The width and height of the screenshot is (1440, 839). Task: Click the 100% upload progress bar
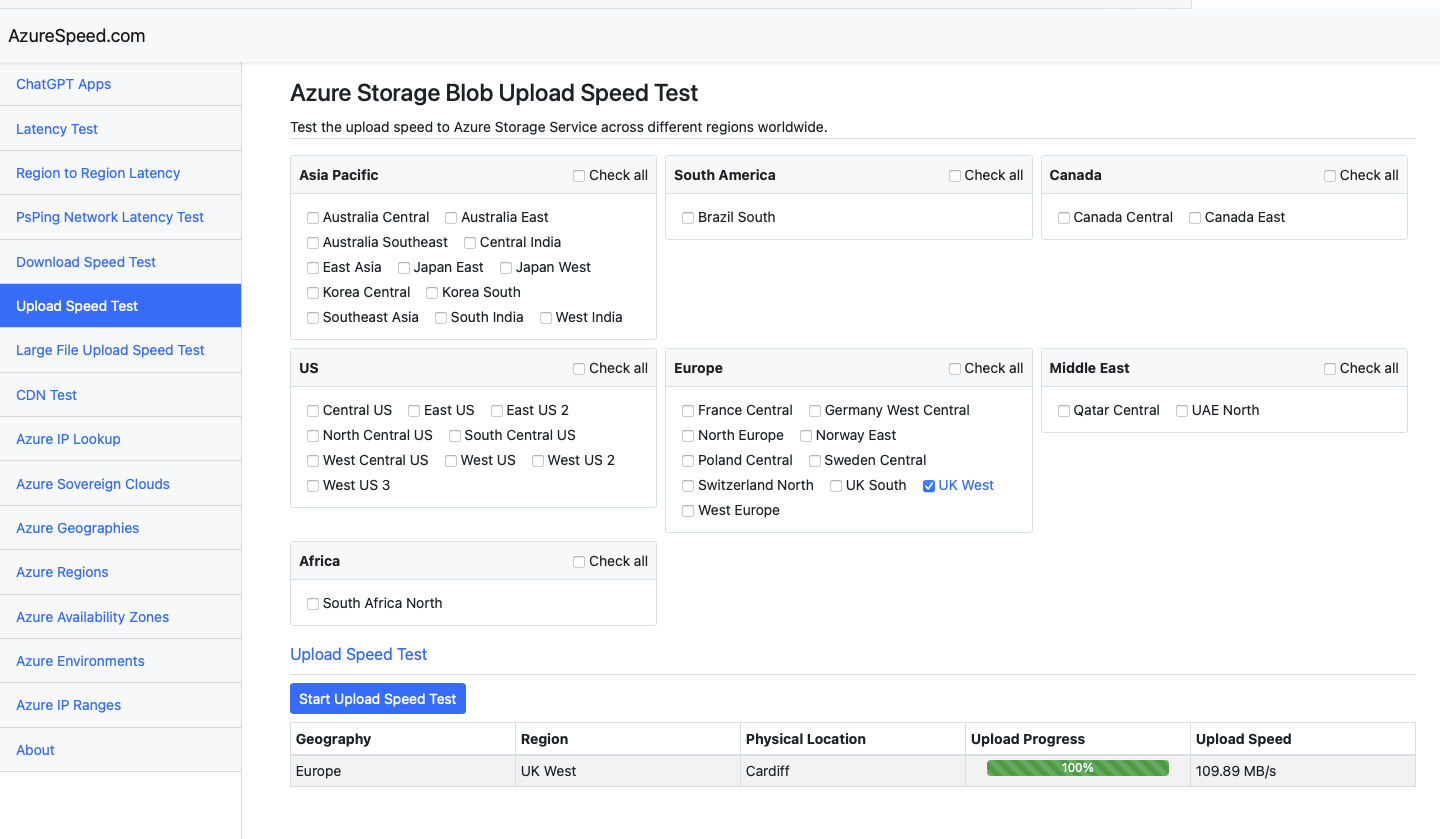tap(1078, 768)
